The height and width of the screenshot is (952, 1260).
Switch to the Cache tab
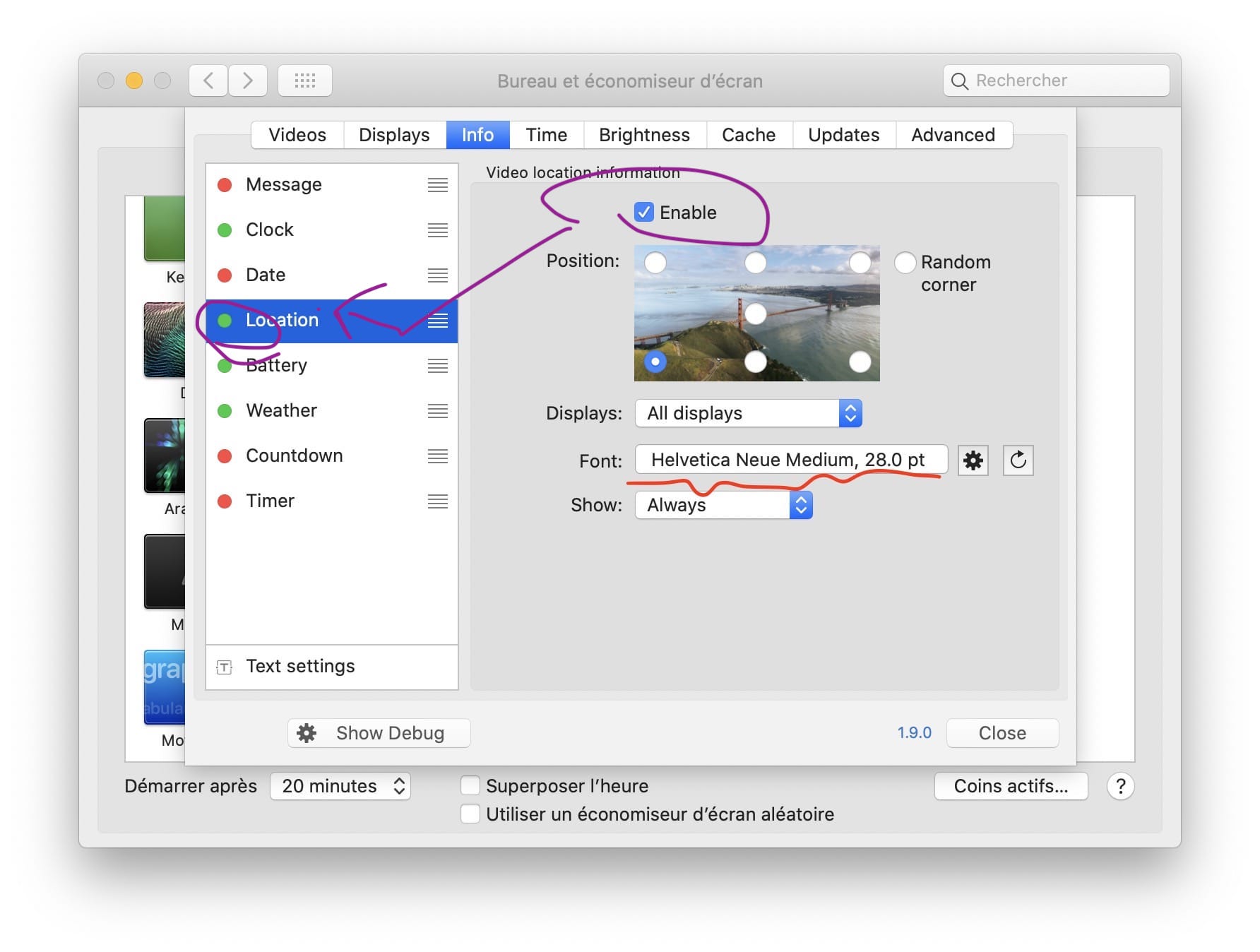coord(749,135)
